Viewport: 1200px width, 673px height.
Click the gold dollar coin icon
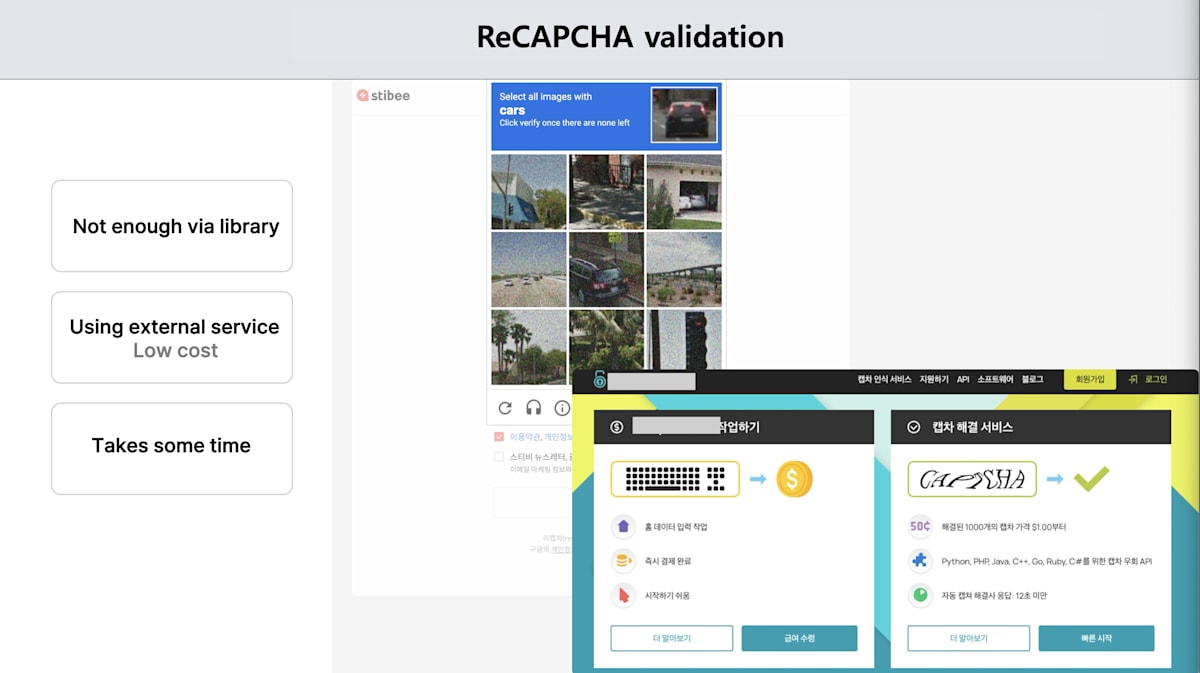tap(794, 479)
